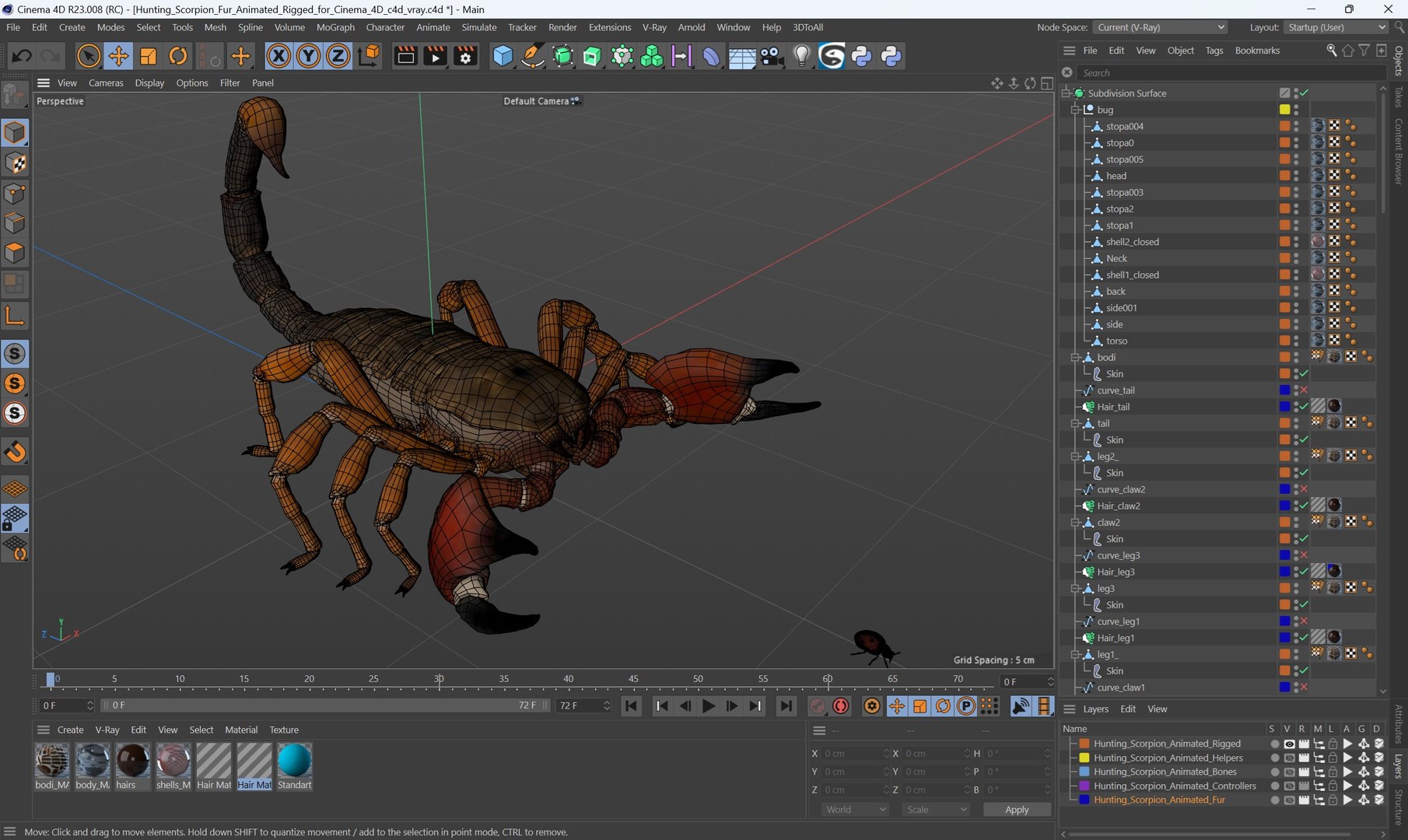Viewport: 1408px width, 840px height.
Task: Enable Axis mode (L icon)
Action: coord(15,316)
